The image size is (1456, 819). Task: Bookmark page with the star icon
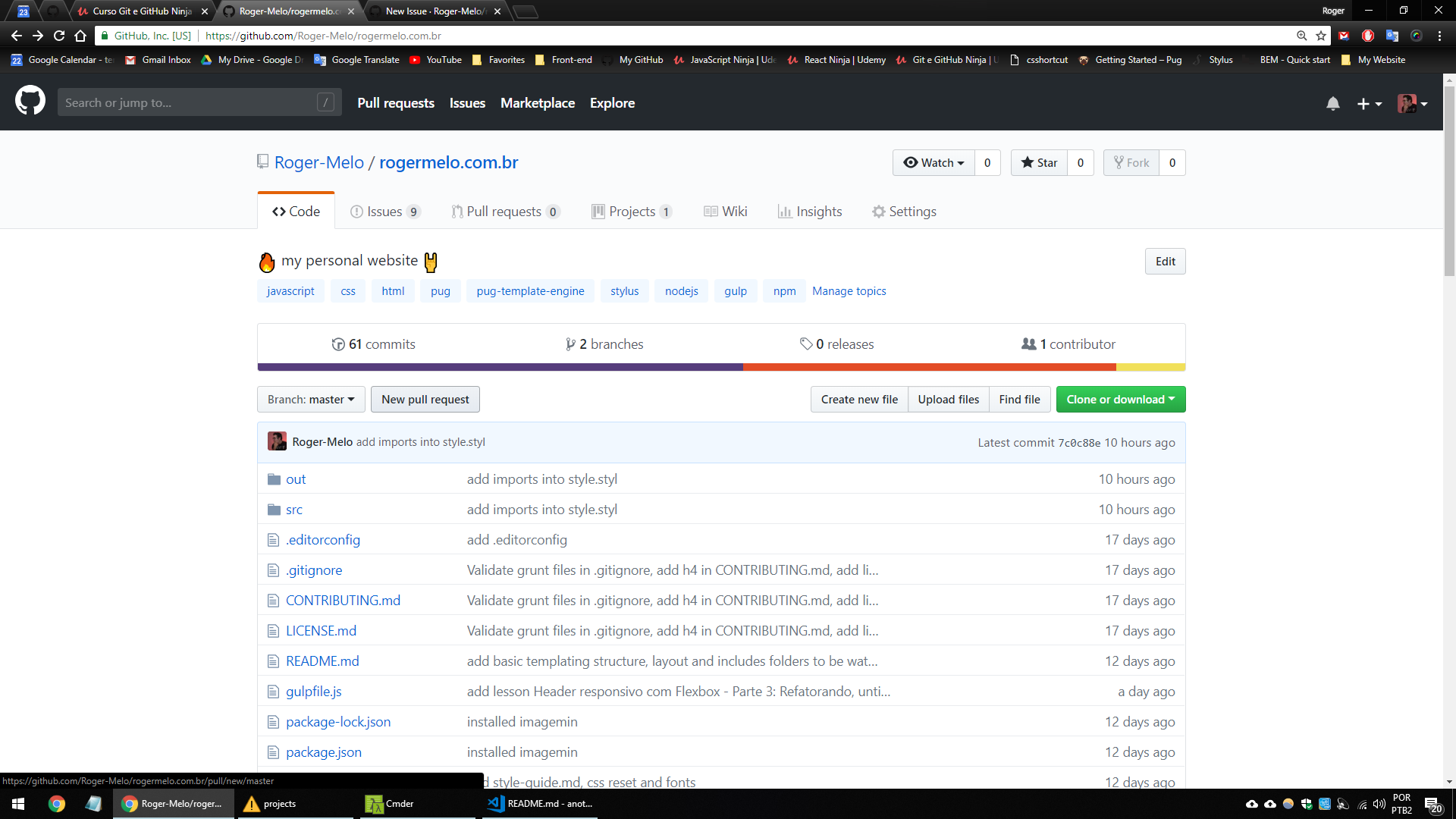1321,36
